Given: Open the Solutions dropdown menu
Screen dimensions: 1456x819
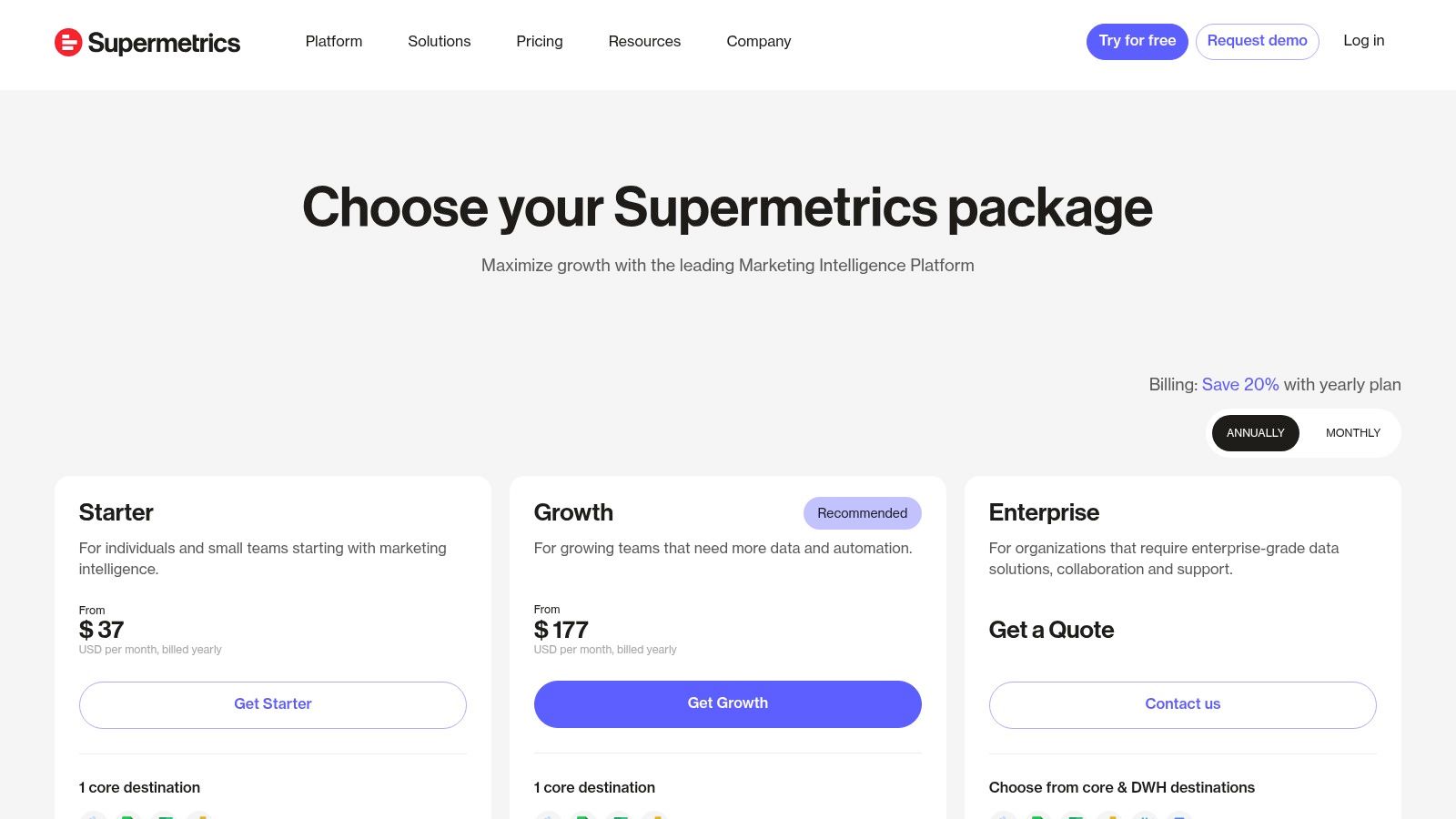Looking at the screenshot, I should 440,41.
